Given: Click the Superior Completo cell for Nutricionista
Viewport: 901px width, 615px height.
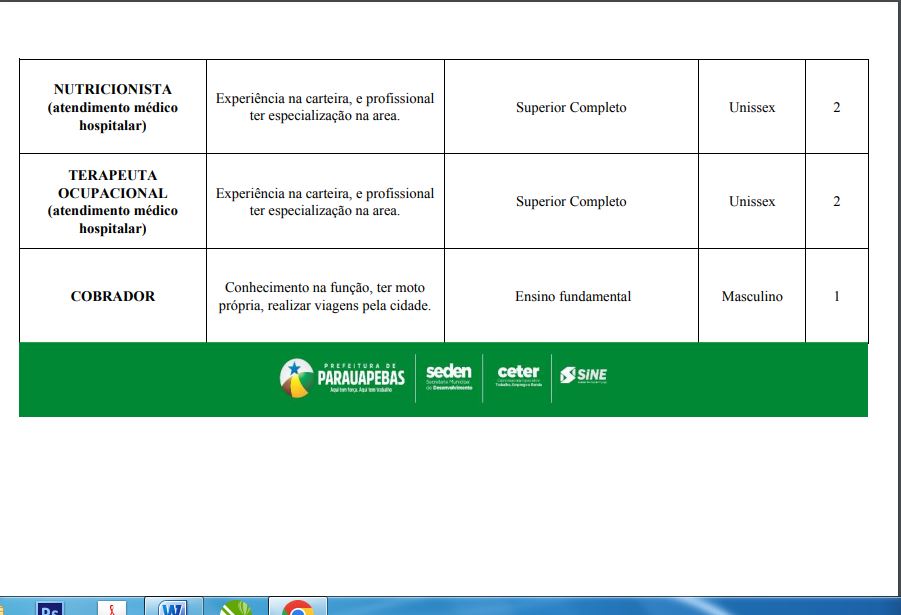Looking at the screenshot, I should [570, 105].
